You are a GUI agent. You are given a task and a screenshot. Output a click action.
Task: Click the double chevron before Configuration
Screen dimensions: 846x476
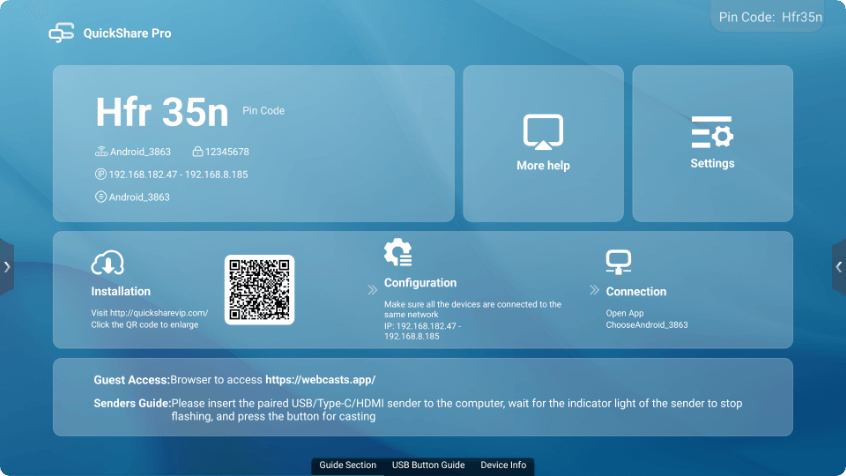(372, 290)
